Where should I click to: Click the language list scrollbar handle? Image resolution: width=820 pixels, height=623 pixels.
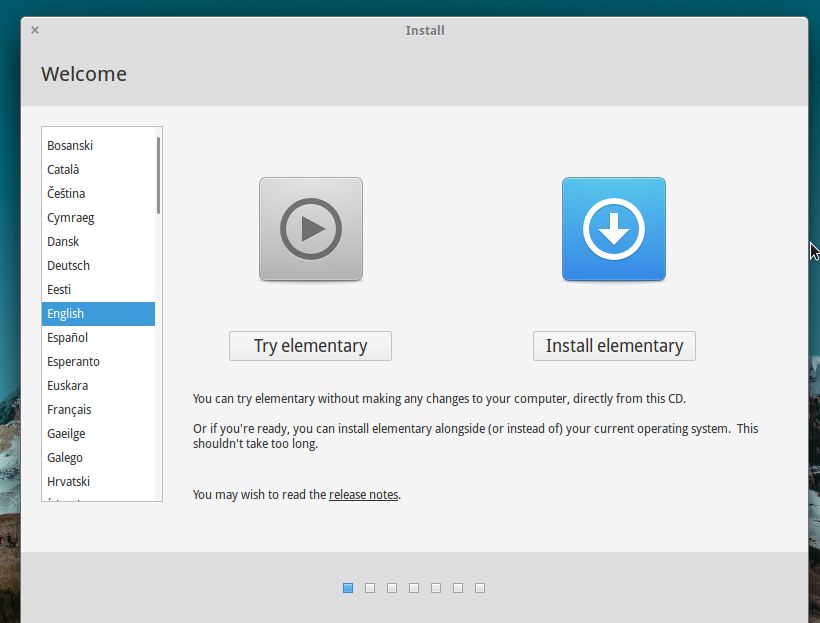point(158,175)
